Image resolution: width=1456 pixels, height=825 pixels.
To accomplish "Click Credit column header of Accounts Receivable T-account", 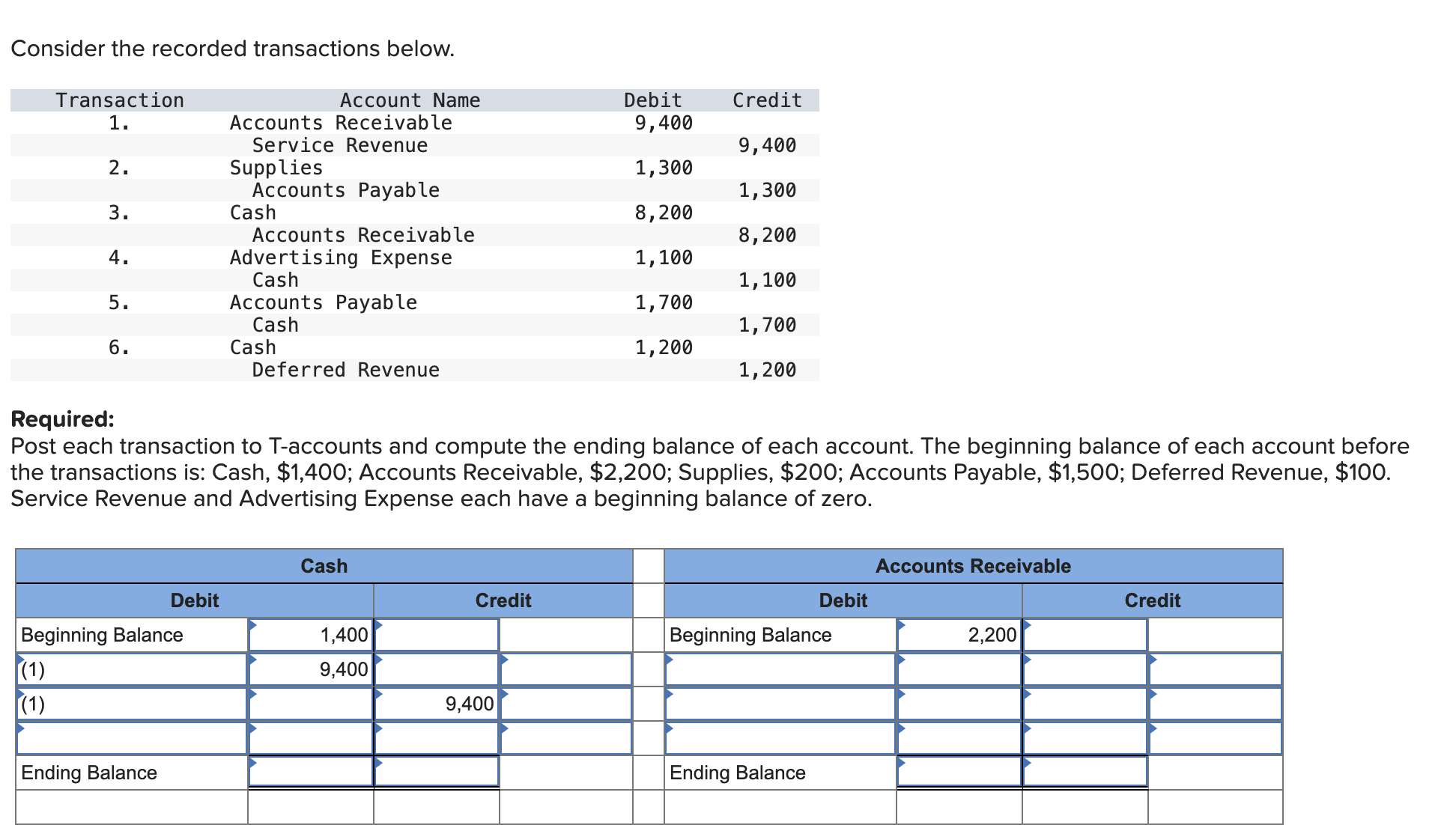I will (1153, 600).
